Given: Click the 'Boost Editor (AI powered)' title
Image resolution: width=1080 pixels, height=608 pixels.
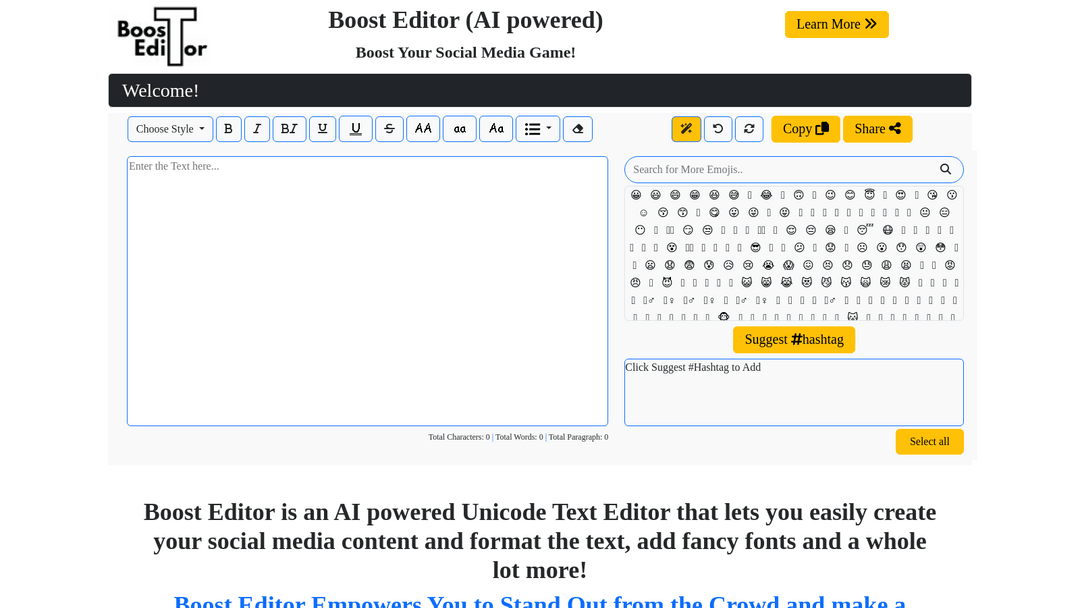Looking at the screenshot, I should click(466, 20).
